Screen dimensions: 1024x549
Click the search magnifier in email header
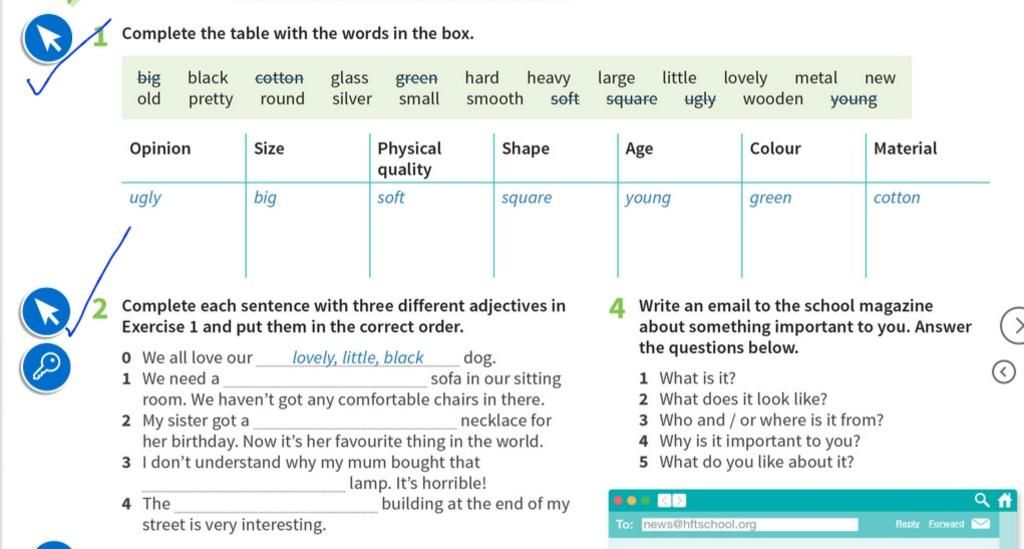[x=982, y=500]
